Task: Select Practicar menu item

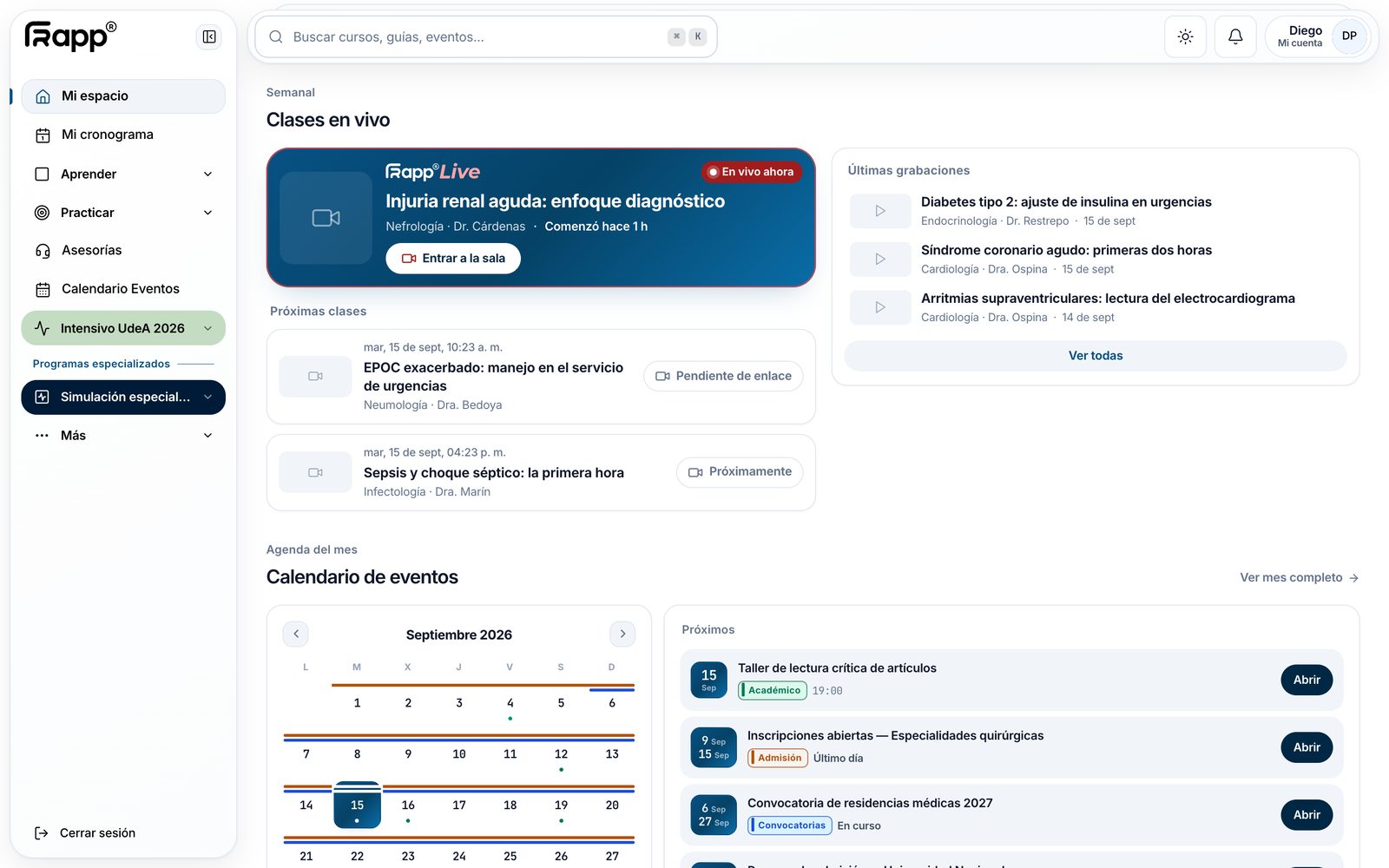Action: tap(123, 213)
